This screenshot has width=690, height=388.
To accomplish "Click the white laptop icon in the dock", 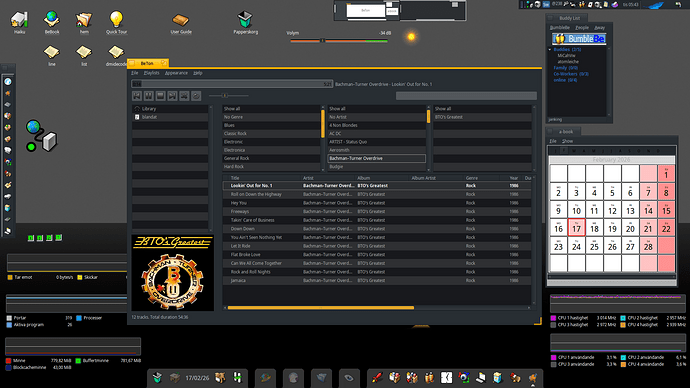I will tap(481, 377).
